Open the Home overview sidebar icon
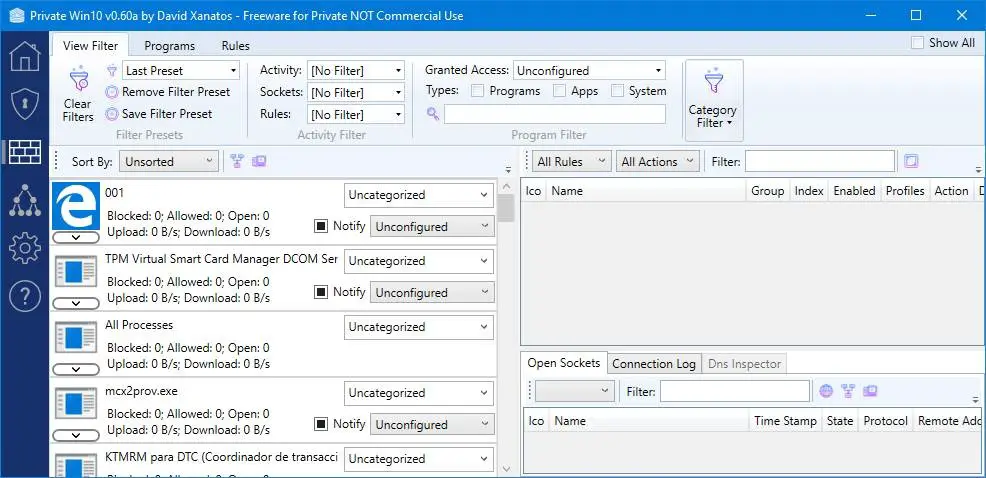The width and height of the screenshot is (986, 478). click(x=25, y=57)
